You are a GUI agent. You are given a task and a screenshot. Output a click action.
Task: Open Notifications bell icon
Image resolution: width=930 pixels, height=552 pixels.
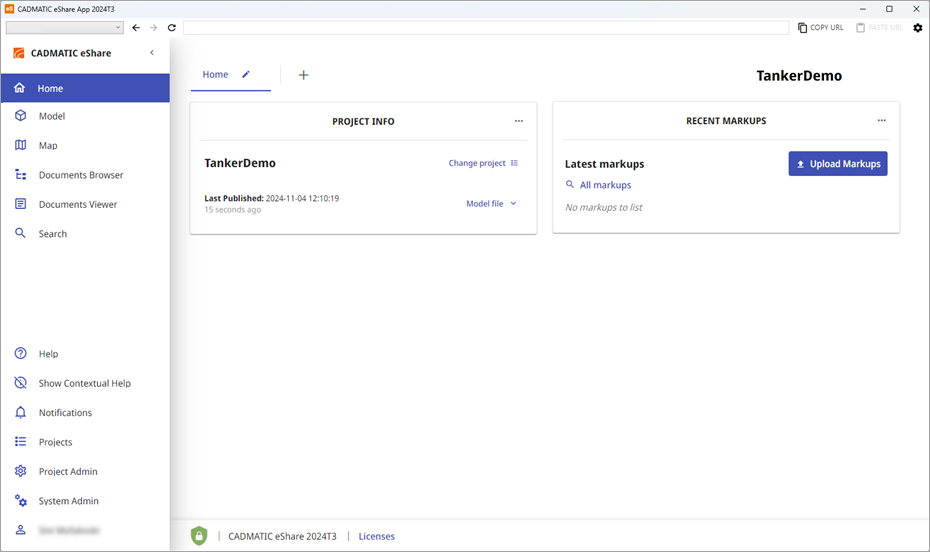20,413
